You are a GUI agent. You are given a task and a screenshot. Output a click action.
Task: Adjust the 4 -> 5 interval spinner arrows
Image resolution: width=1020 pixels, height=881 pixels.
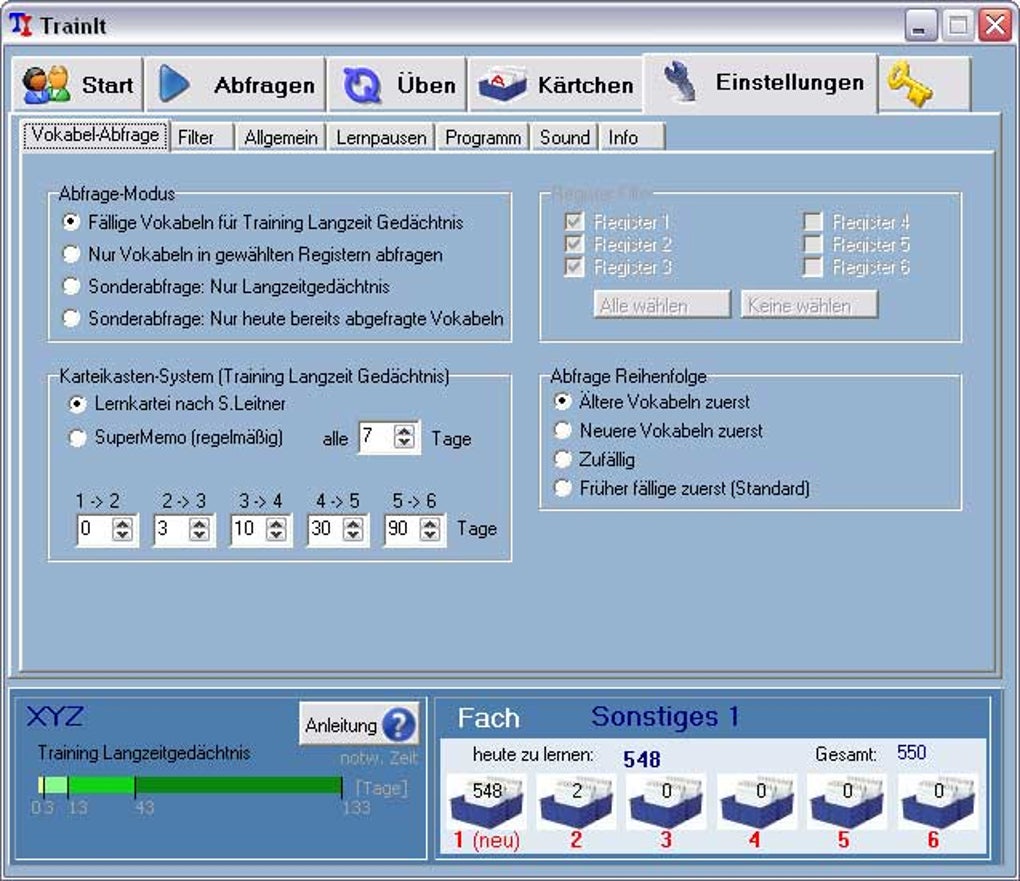pos(353,529)
